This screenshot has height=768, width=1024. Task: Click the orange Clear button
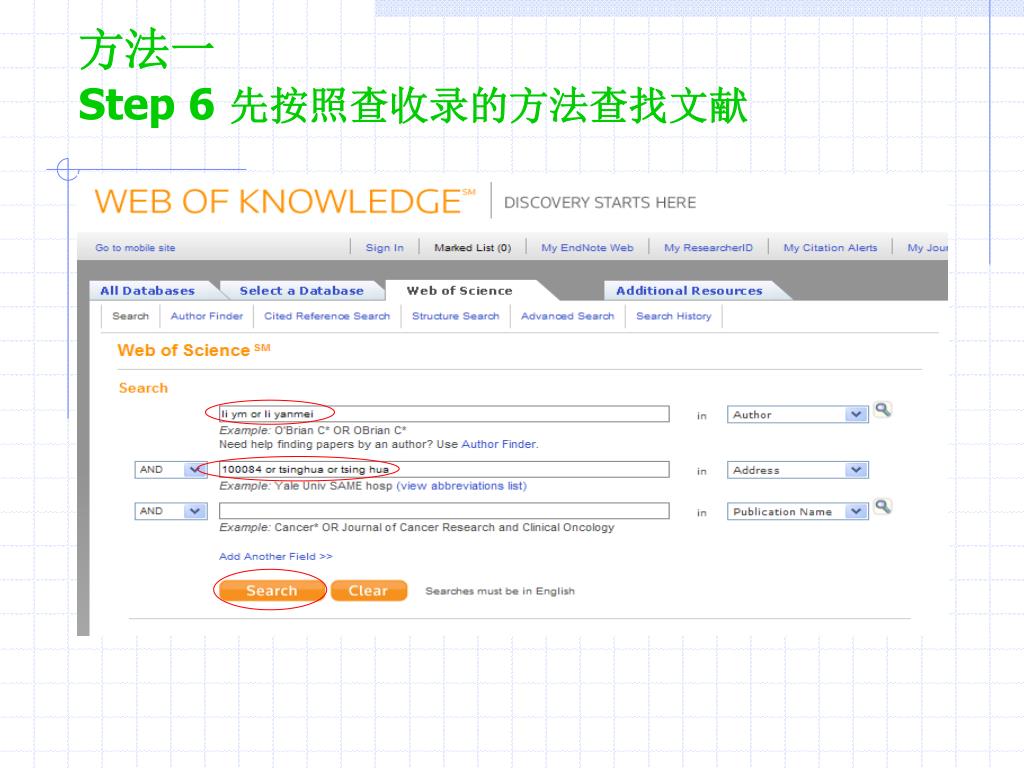368,590
